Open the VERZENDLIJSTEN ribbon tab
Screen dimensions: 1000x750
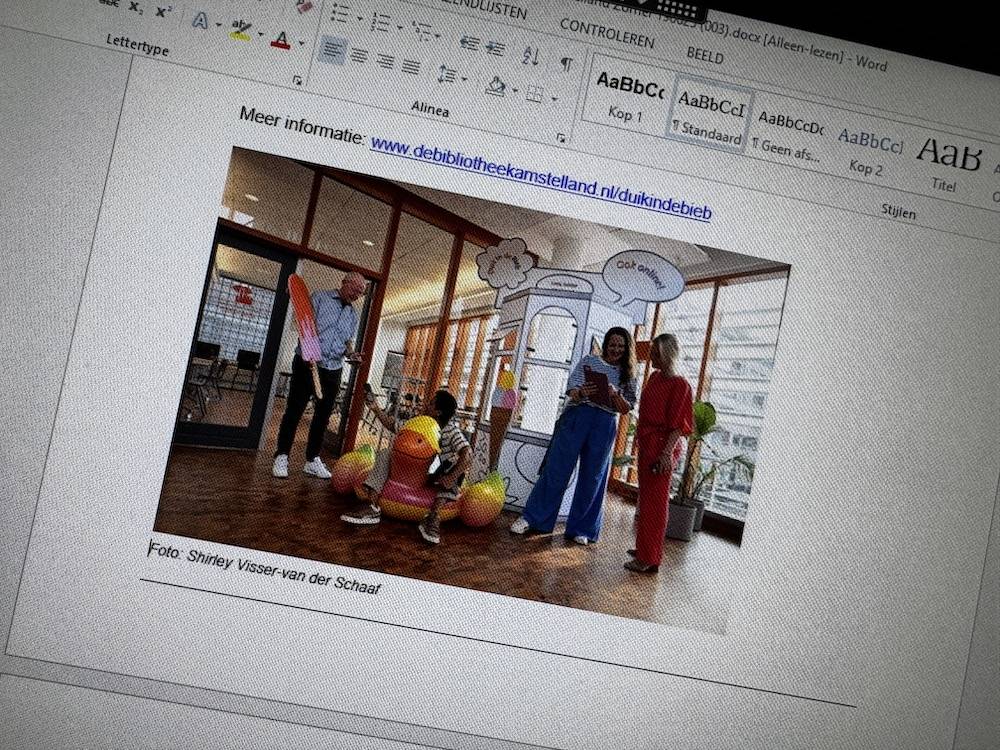pos(485,8)
